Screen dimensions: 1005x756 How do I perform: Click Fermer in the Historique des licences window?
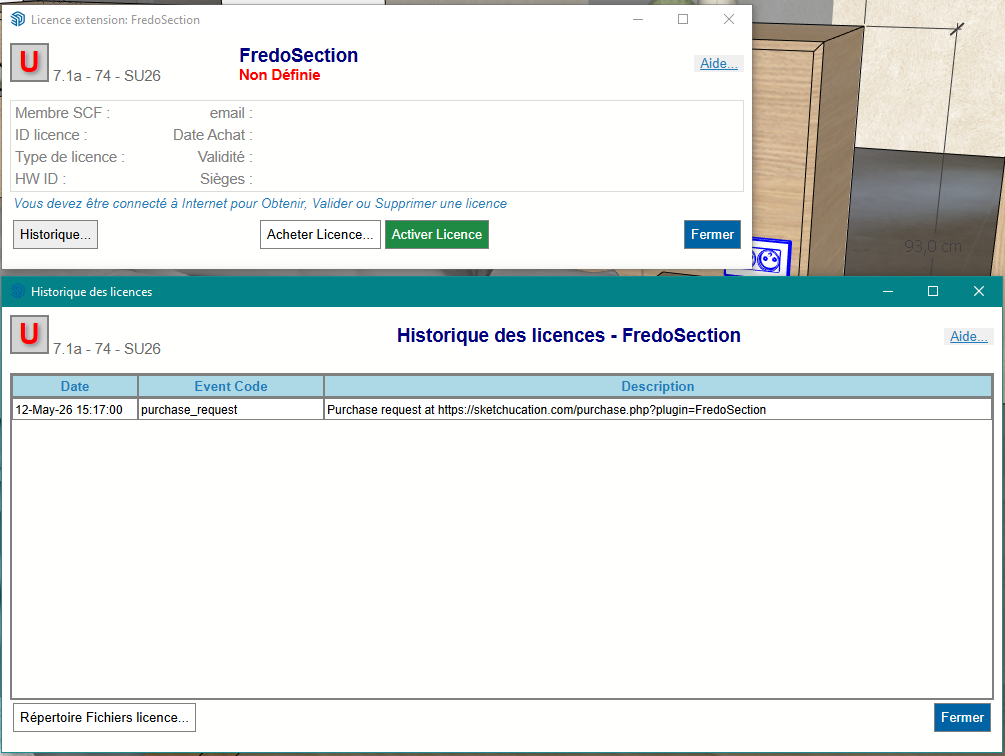[962, 718]
